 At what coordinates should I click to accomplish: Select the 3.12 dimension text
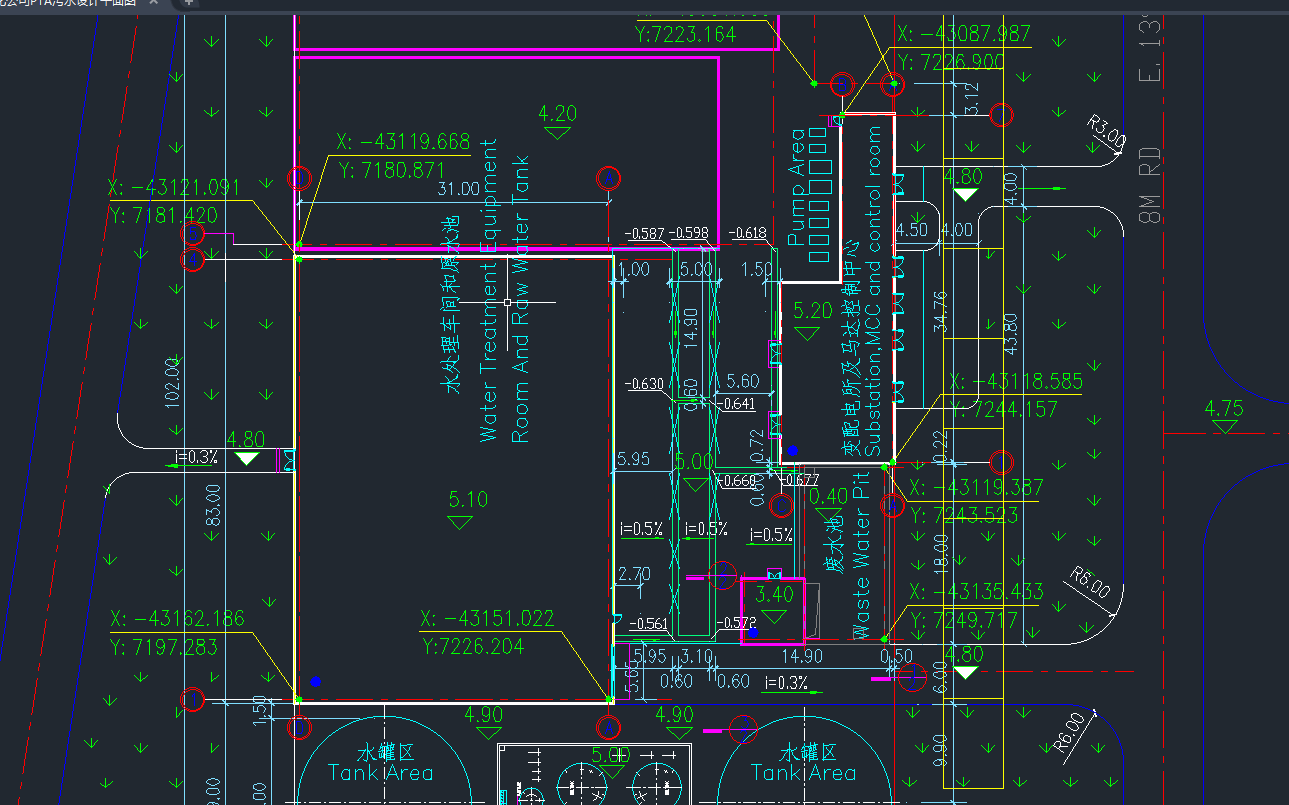coord(970,98)
